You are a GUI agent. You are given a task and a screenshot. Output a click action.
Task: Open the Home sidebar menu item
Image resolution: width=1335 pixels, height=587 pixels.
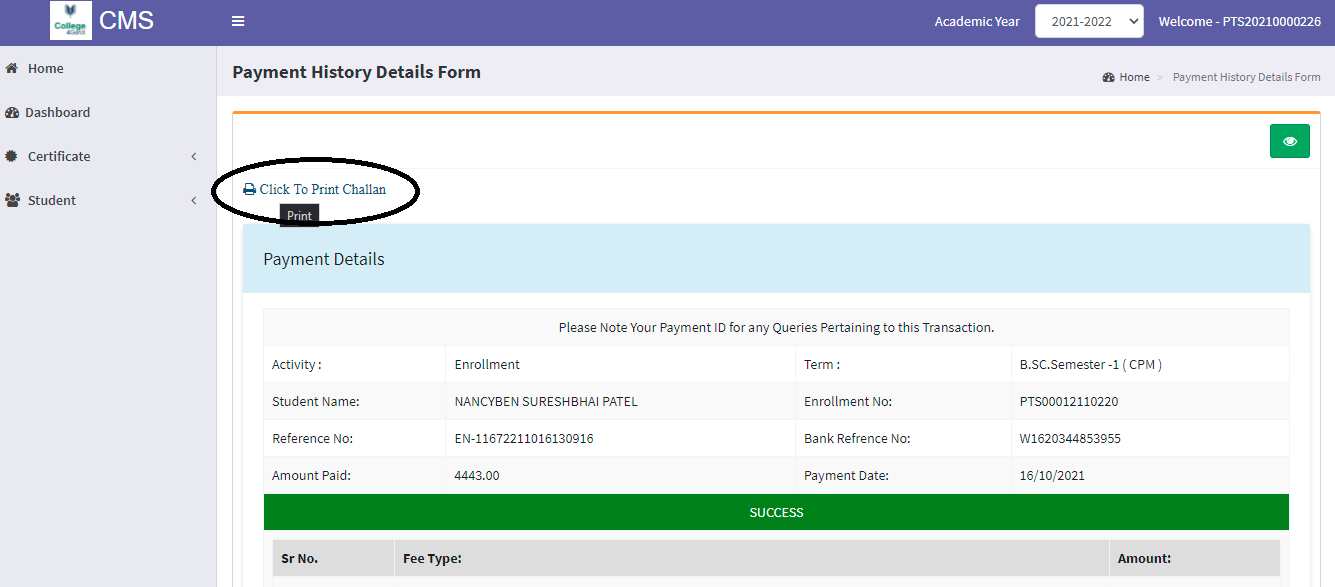click(46, 69)
